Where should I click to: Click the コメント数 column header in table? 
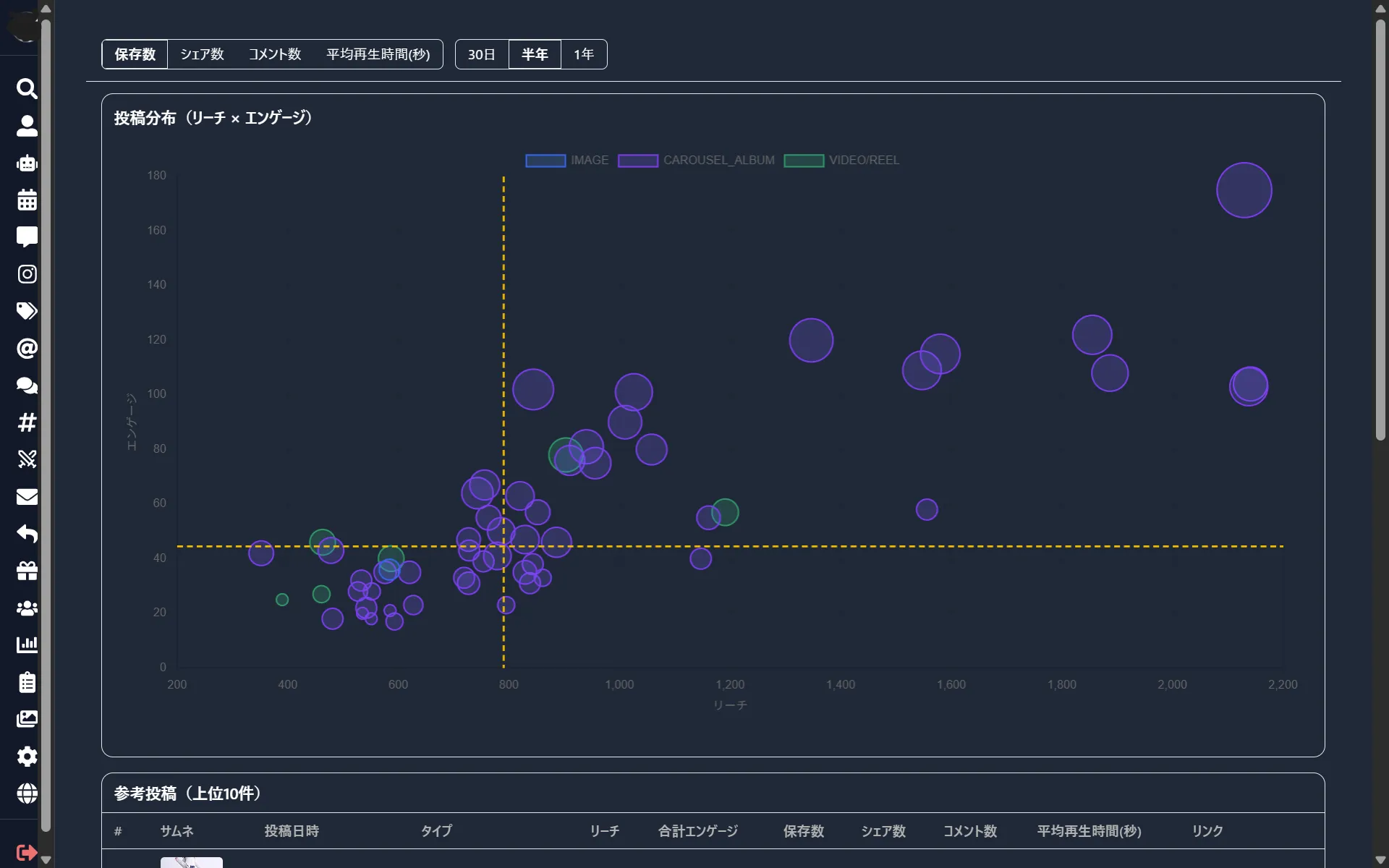tap(970, 831)
